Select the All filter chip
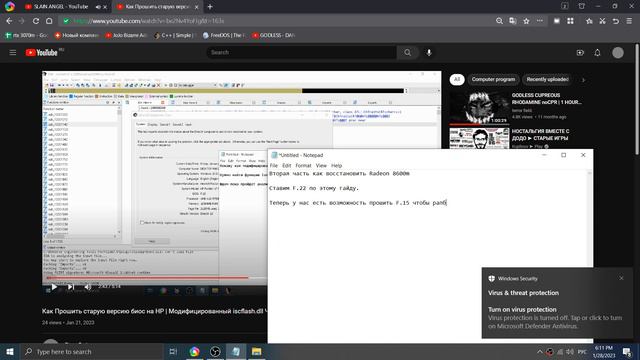 (x=457, y=80)
